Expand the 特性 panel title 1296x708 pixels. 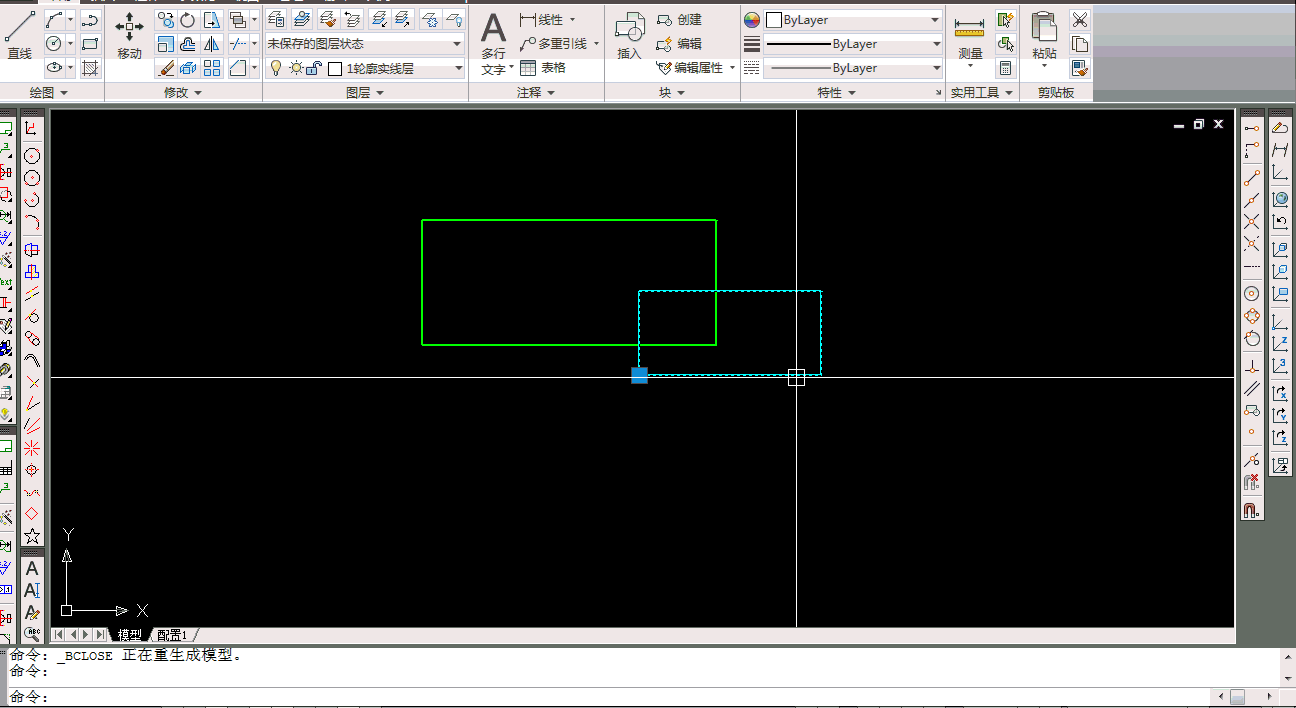[837, 92]
